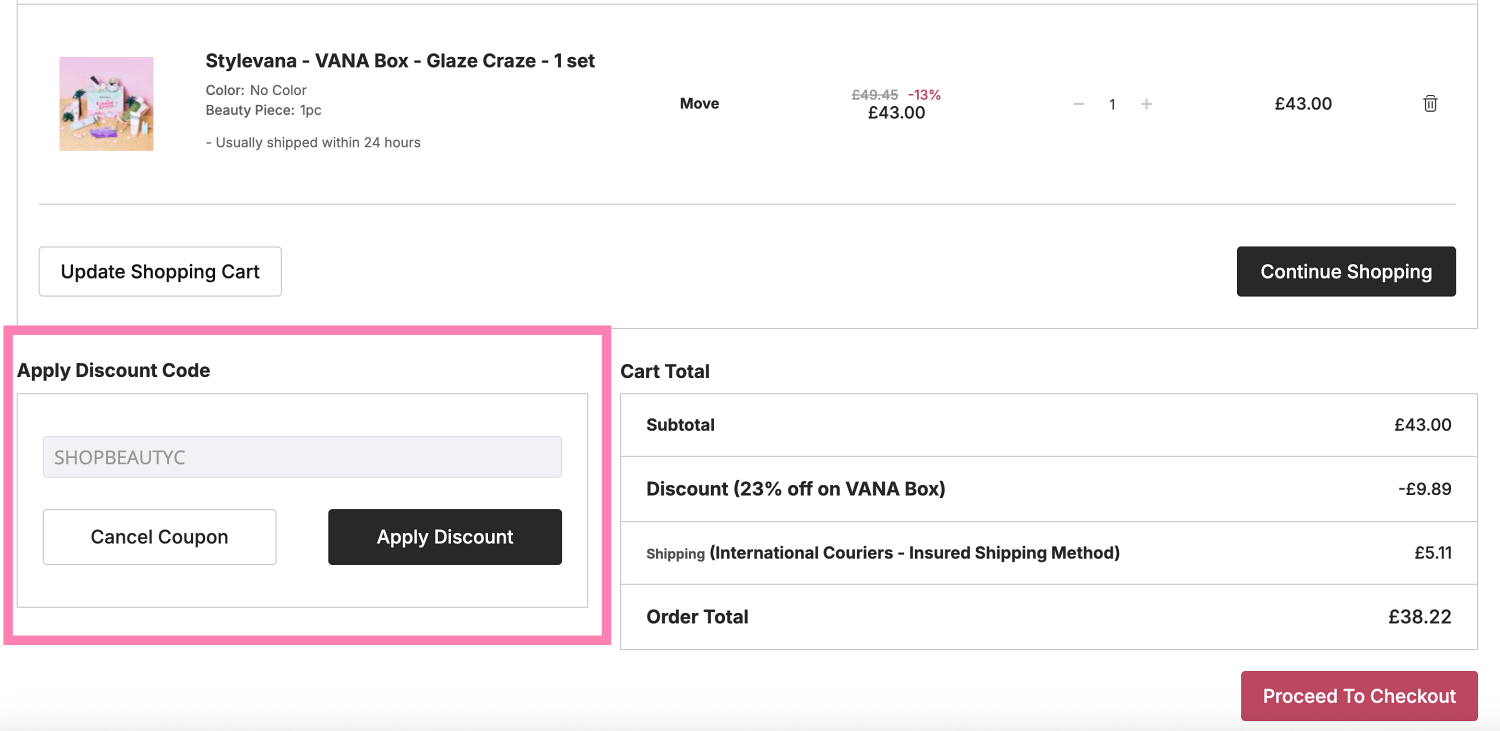Increase quantity with the plus button
The image size is (1500, 731).
click(1146, 104)
